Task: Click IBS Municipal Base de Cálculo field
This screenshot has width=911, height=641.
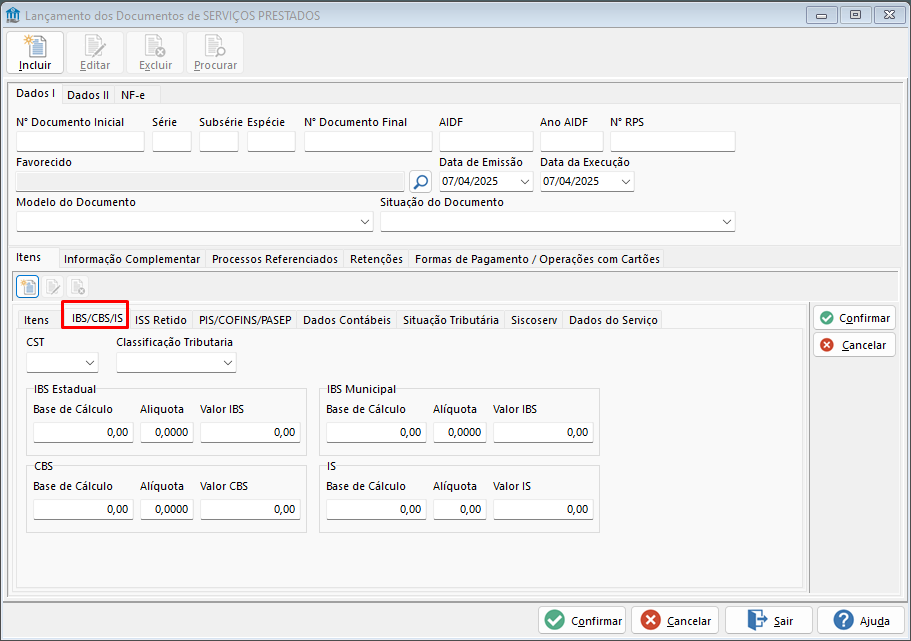Action: coord(376,432)
